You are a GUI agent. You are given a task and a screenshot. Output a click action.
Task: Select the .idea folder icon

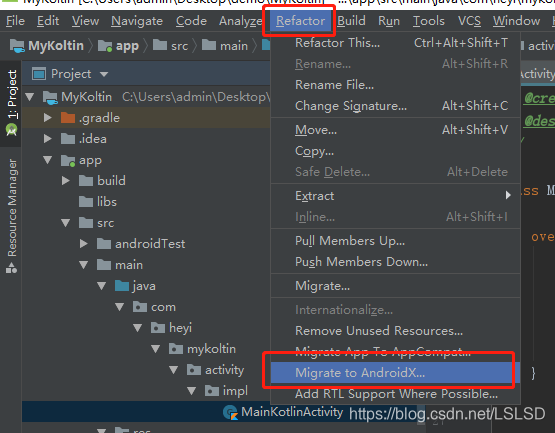coord(68,139)
